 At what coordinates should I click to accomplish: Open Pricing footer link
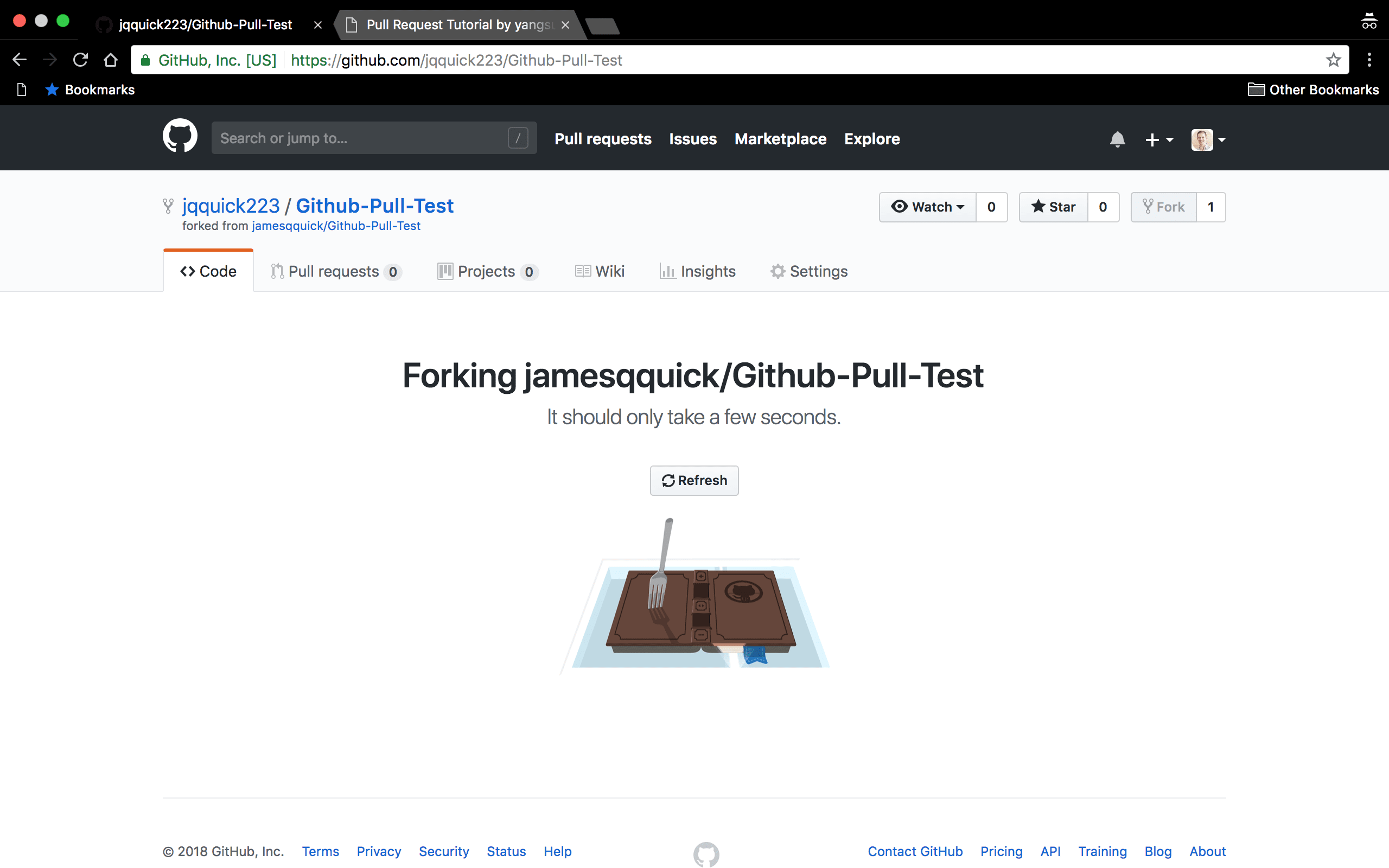1001,851
